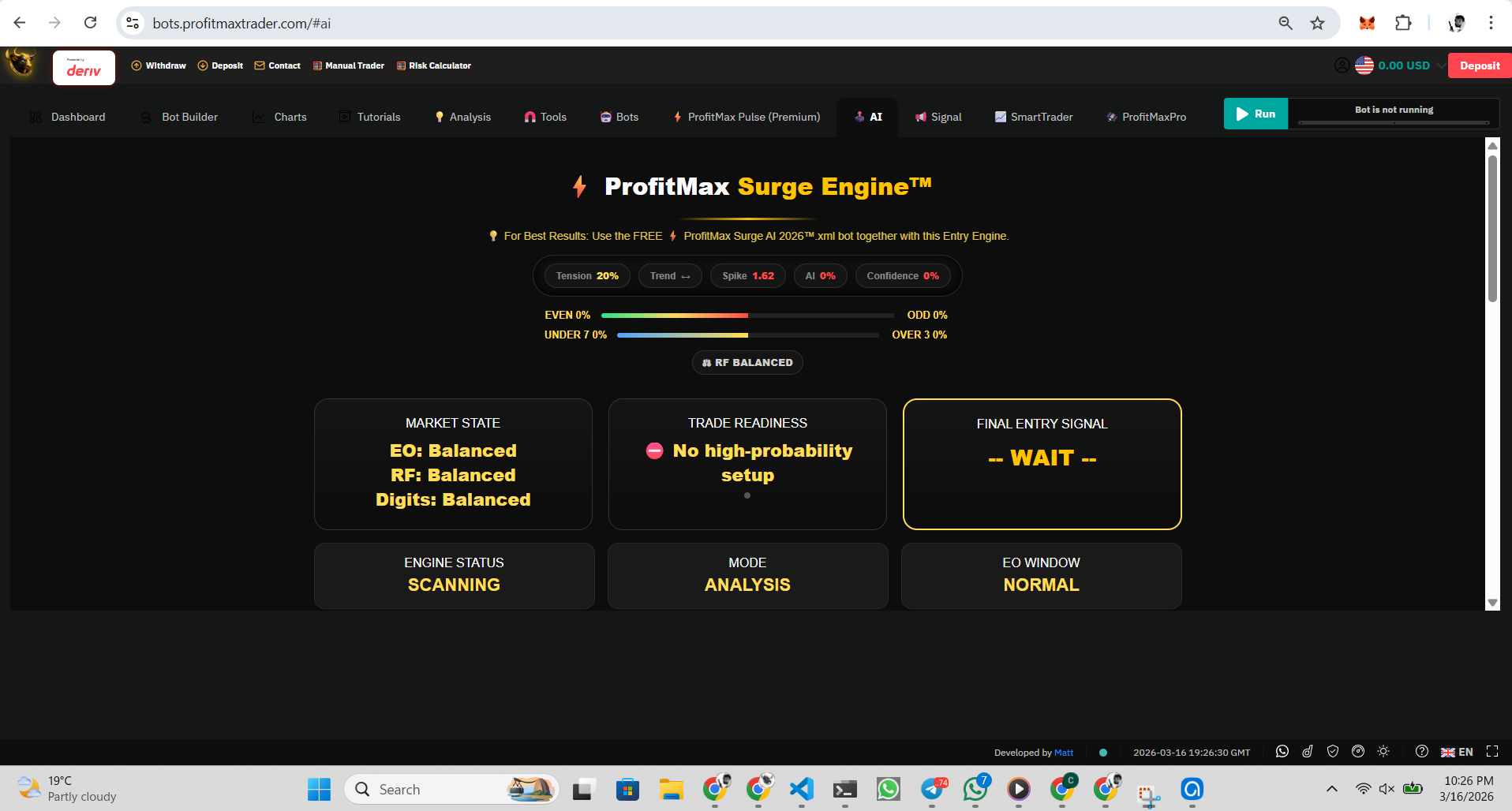Click the shield-check icon in footer
The height and width of the screenshot is (811, 1512).
[1334, 752]
